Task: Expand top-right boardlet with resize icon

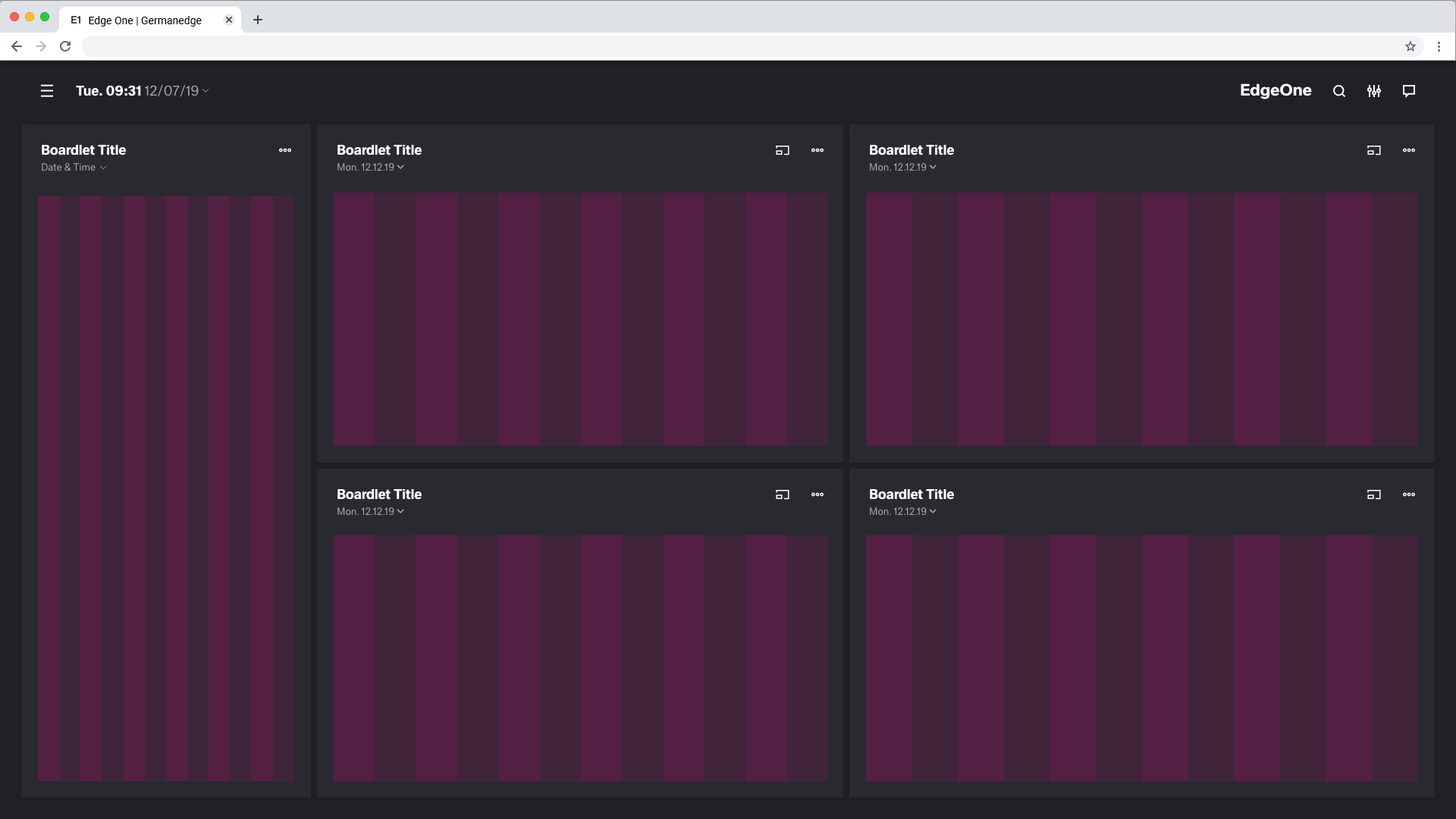Action: point(1374,150)
